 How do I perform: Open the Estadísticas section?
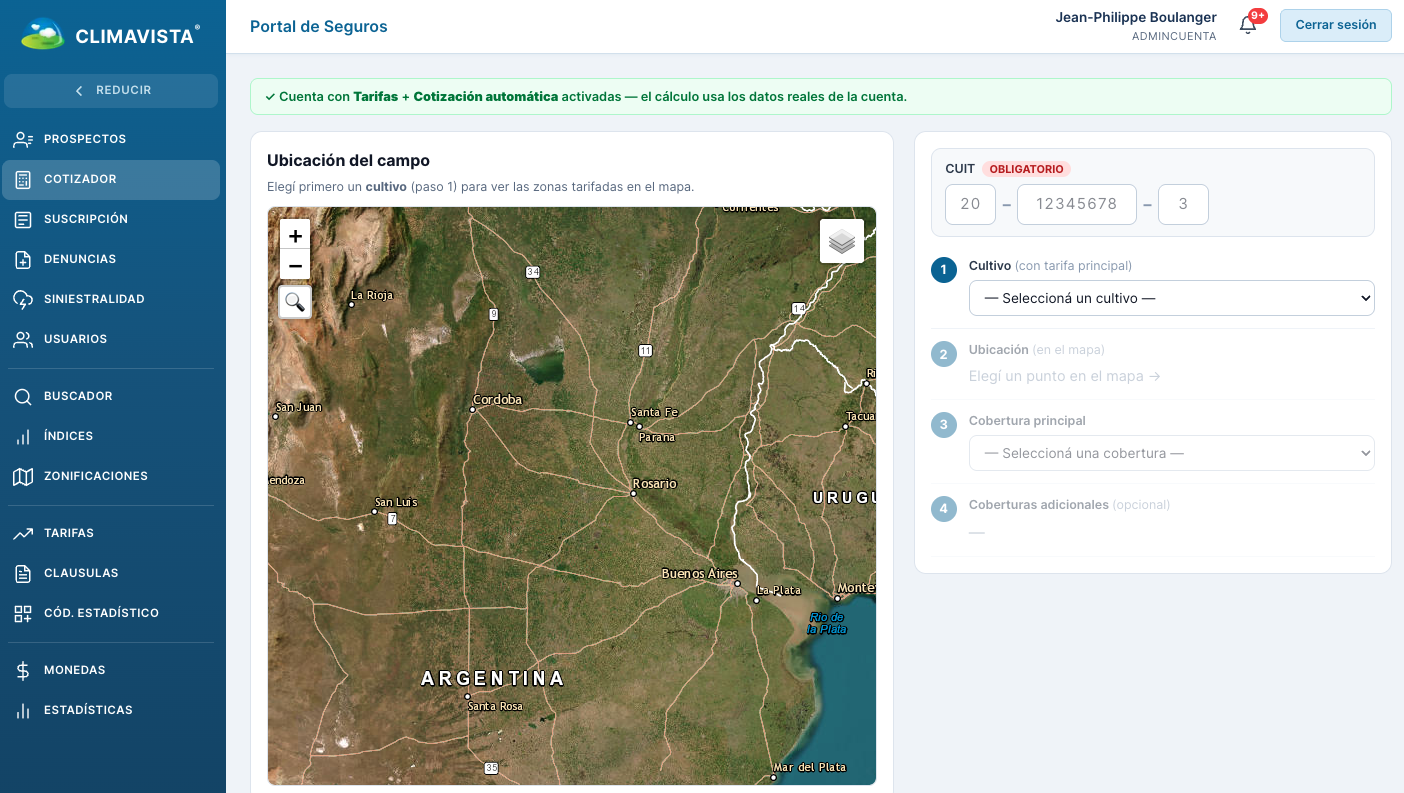click(111, 710)
